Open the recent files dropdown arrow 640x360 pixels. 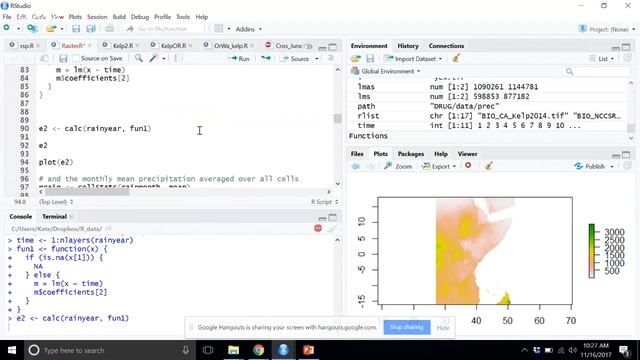click(62, 29)
